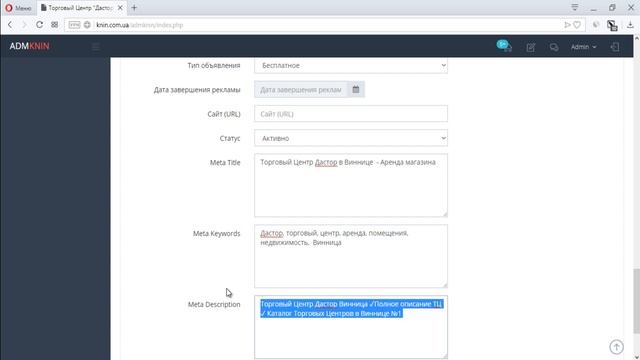Image resolution: width=640 pixels, height=360 pixels.
Task: Open the Opera Menu button
Action: pyautogui.click(x=18, y=8)
